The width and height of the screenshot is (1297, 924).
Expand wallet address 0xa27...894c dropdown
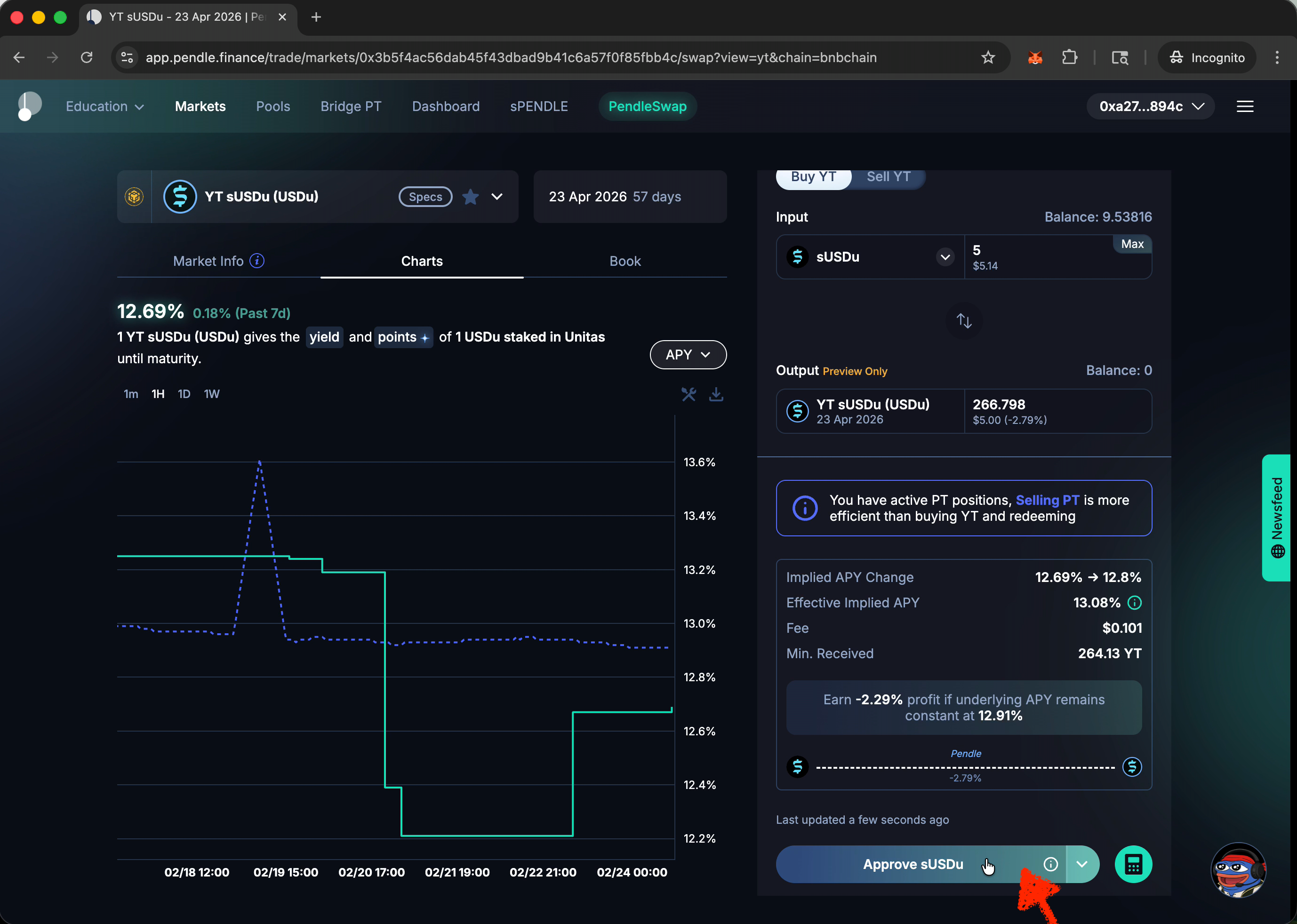pos(1150,106)
